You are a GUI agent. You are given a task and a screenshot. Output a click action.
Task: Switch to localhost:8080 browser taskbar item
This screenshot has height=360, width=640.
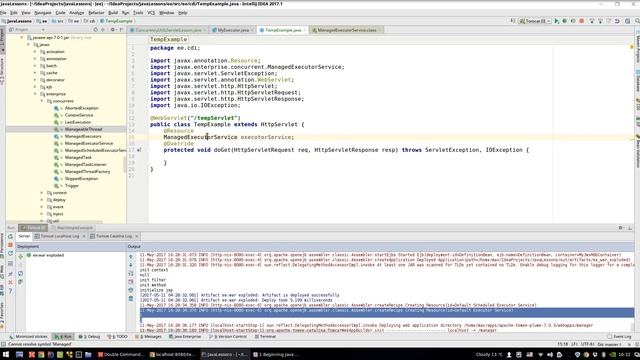click(173, 355)
